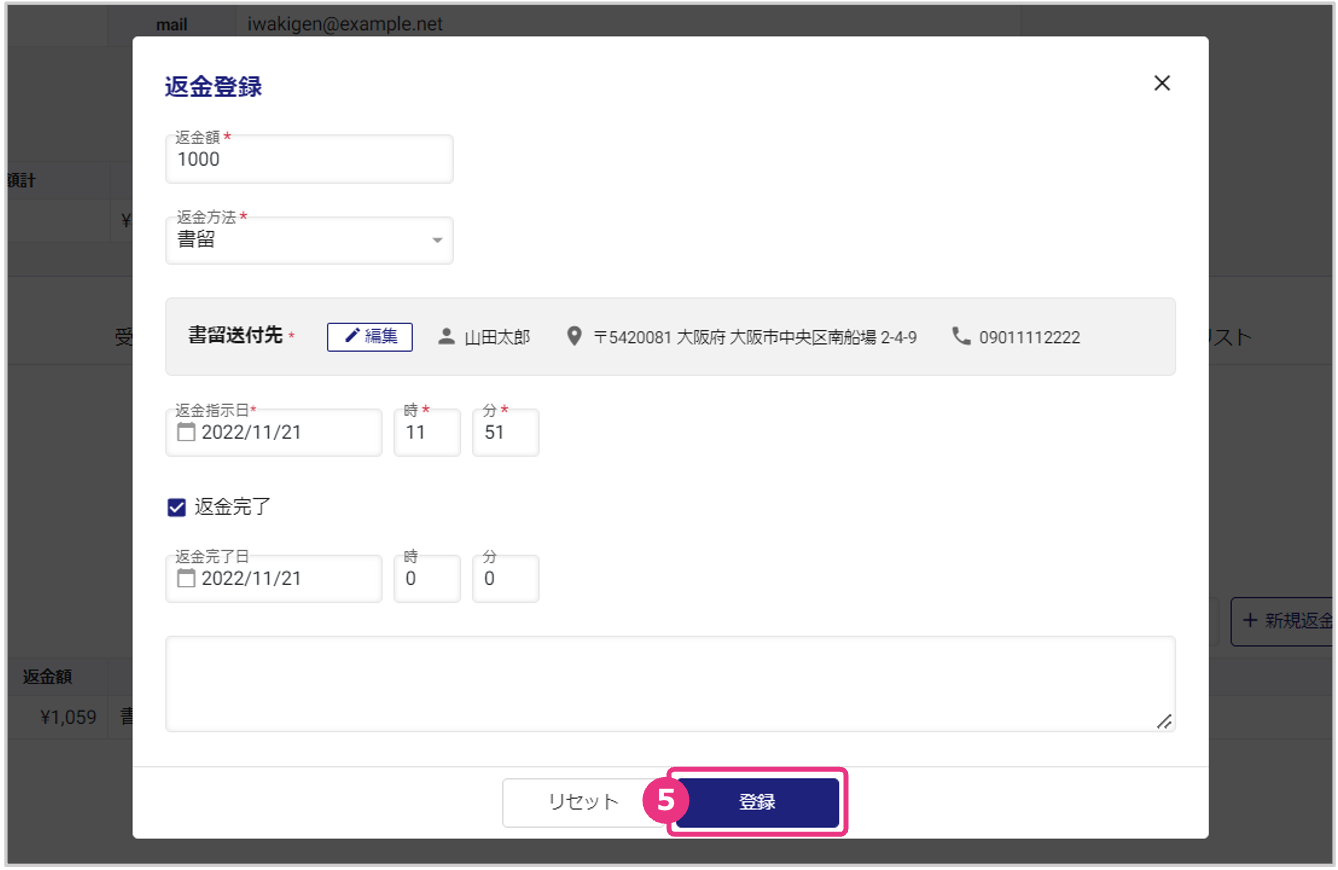Click the 返金指示日 minute field

pyautogui.click(x=505, y=433)
